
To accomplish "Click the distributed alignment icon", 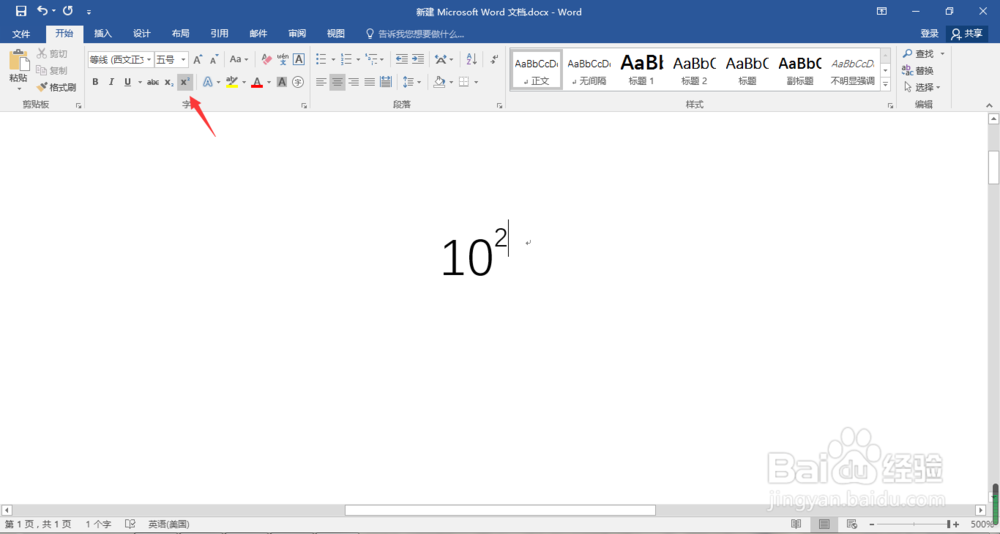I will [385, 82].
